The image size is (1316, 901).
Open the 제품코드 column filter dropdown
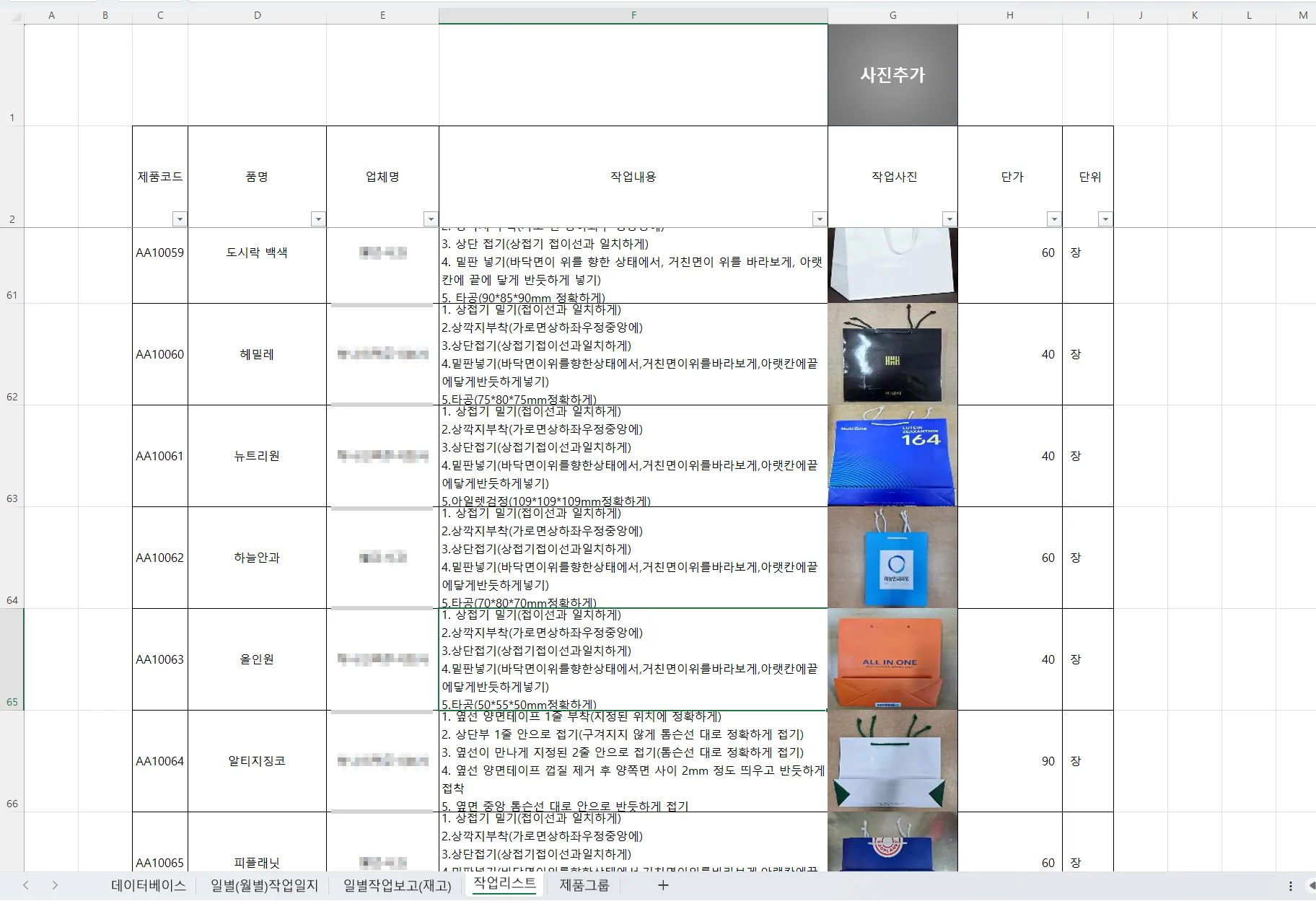point(180,219)
